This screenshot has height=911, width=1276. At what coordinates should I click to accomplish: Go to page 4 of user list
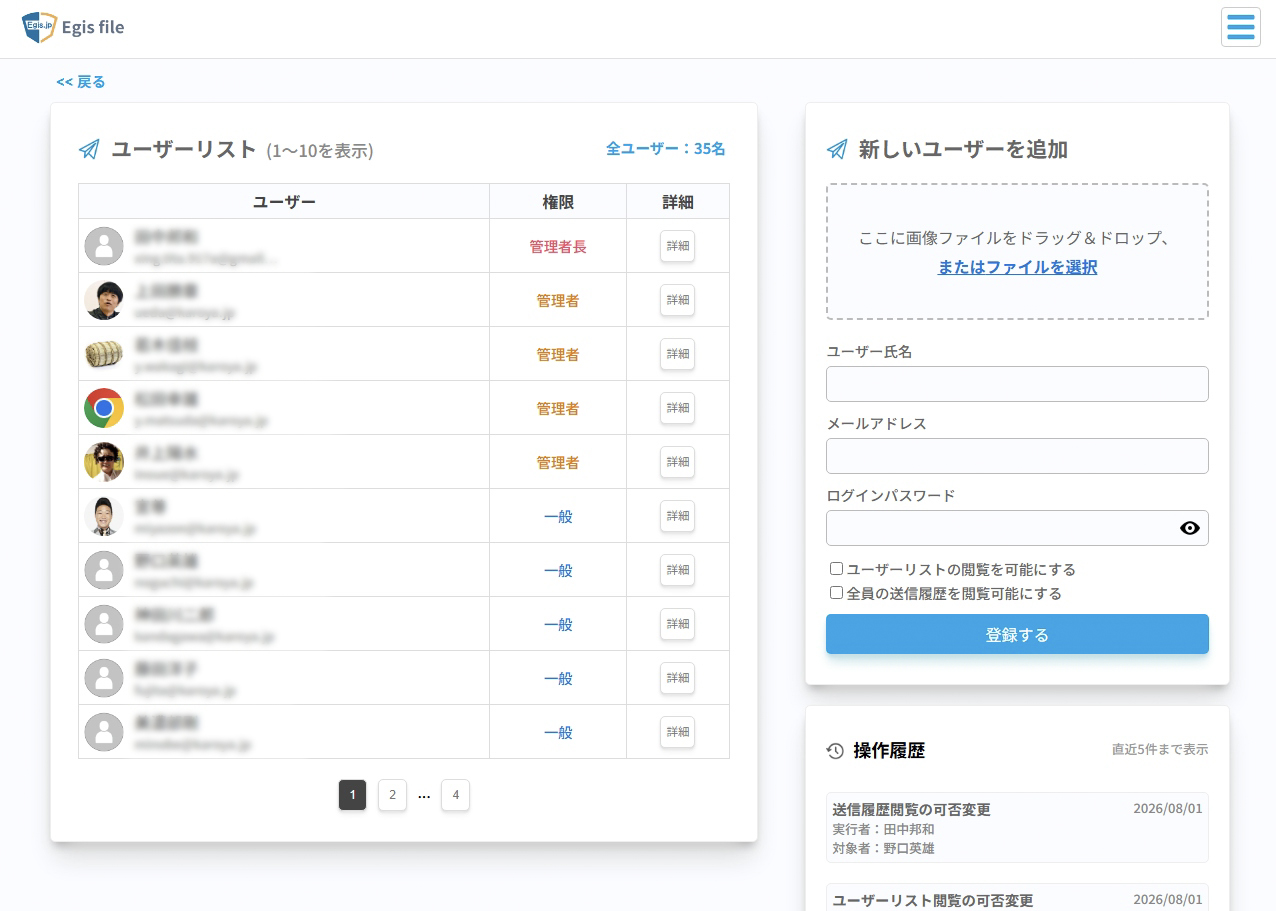pyautogui.click(x=455, y=795)
